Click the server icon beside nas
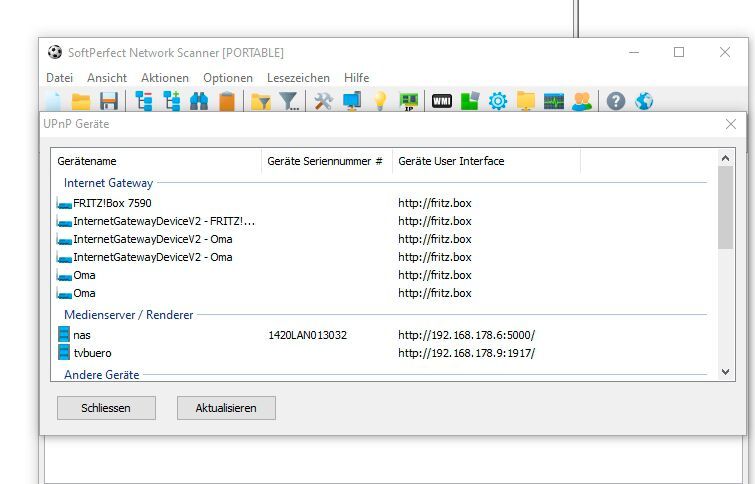 pyautogui.click(x=64, y=334)
